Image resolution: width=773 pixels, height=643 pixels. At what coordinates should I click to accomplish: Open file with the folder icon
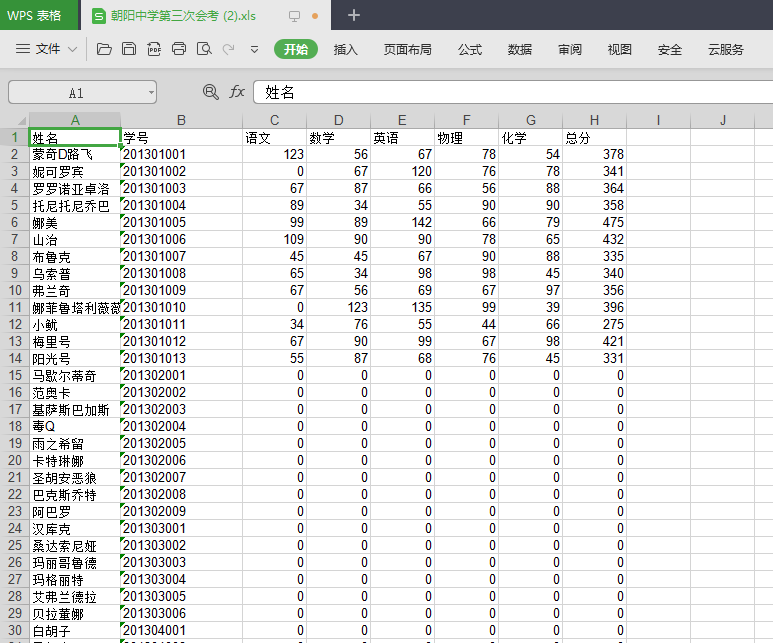coord(104,49)
